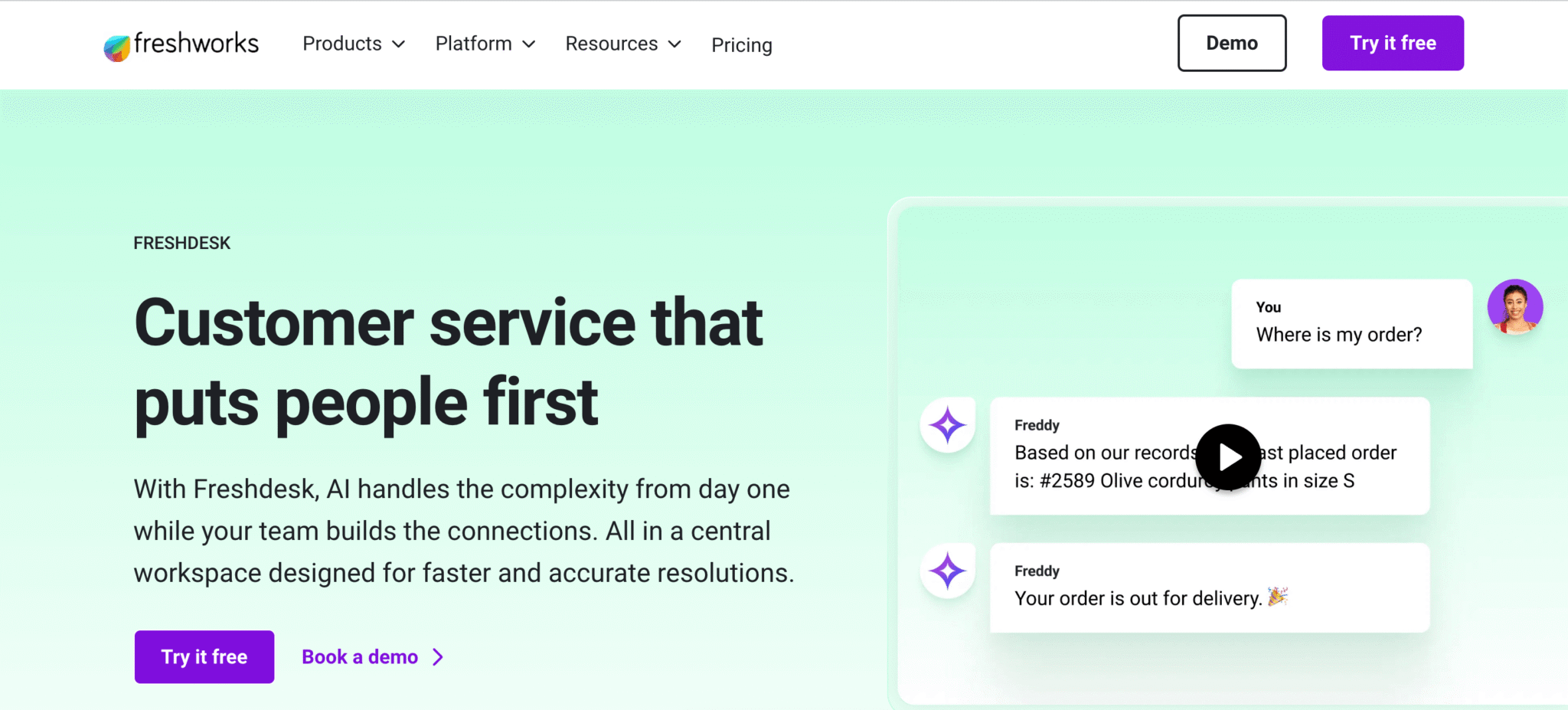Screen dimensions: 1568x710
Task: Click the FRESHDESK label
Action: point(182,244)
